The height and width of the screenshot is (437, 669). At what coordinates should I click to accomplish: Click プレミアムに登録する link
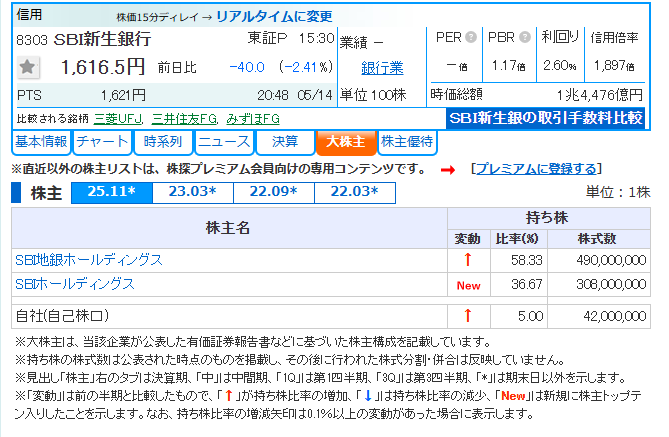pos(536,169)
